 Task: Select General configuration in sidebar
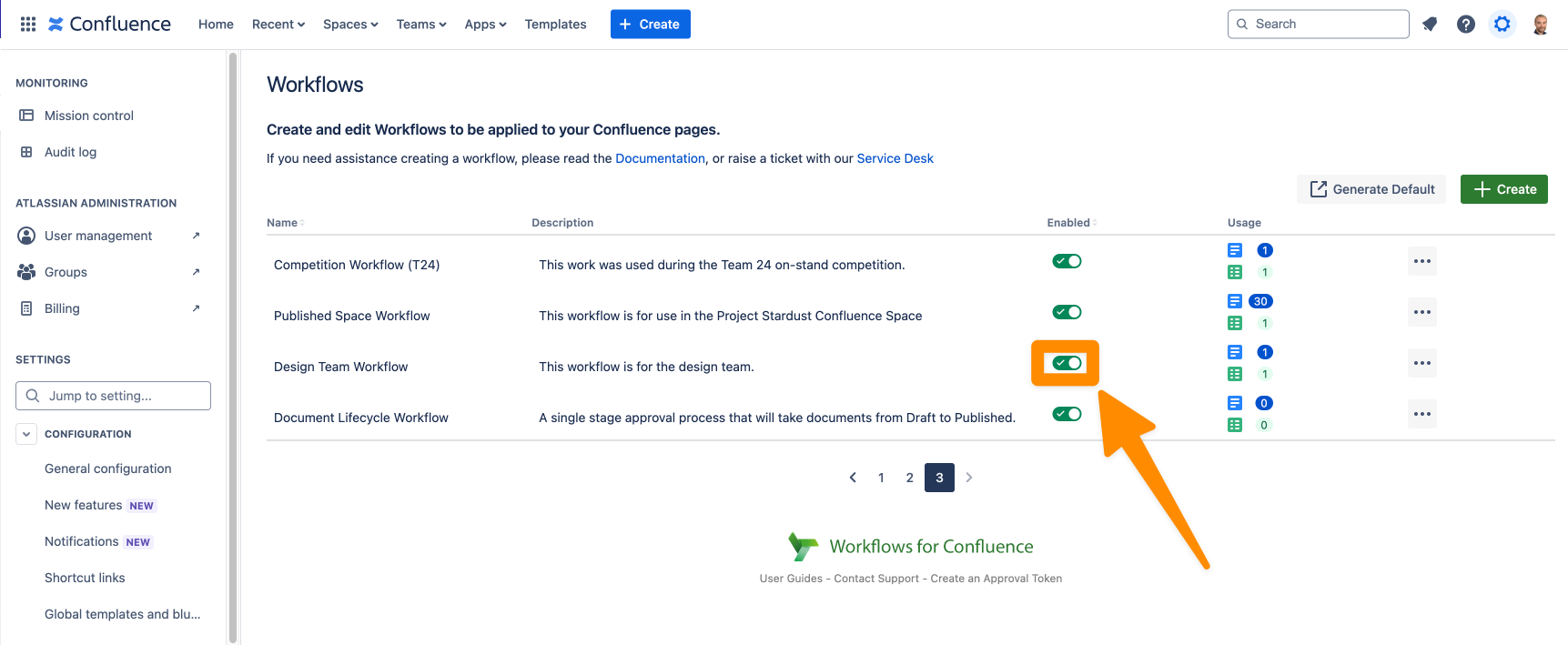coord(107,469)
